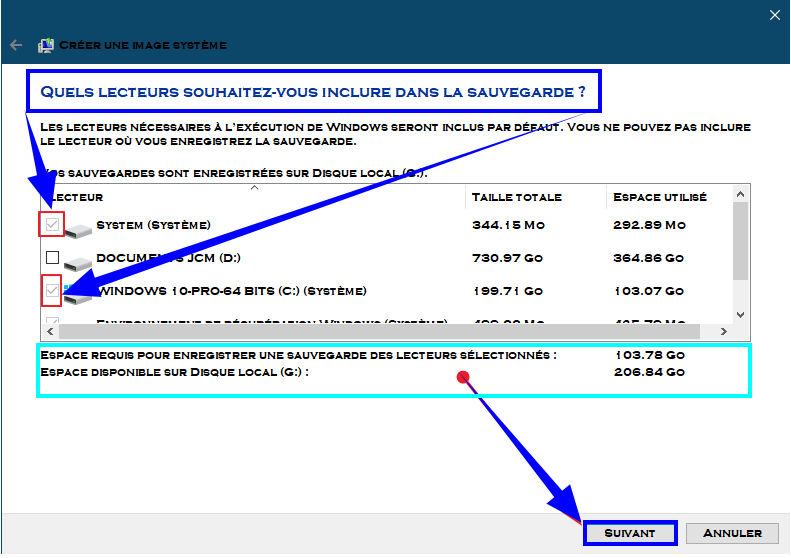Toggle the Windows 10-Pro-64 bits (C:) checkbox
This screenshot has height=558, width=791.
click(x=52, y=291)
